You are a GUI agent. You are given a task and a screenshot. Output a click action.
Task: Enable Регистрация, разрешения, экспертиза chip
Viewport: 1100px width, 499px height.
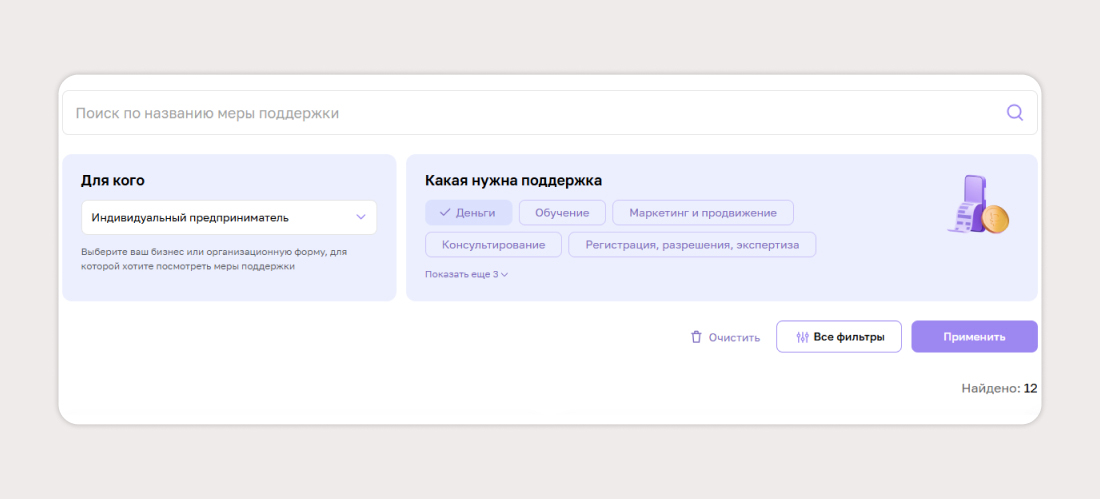(691, 245)
